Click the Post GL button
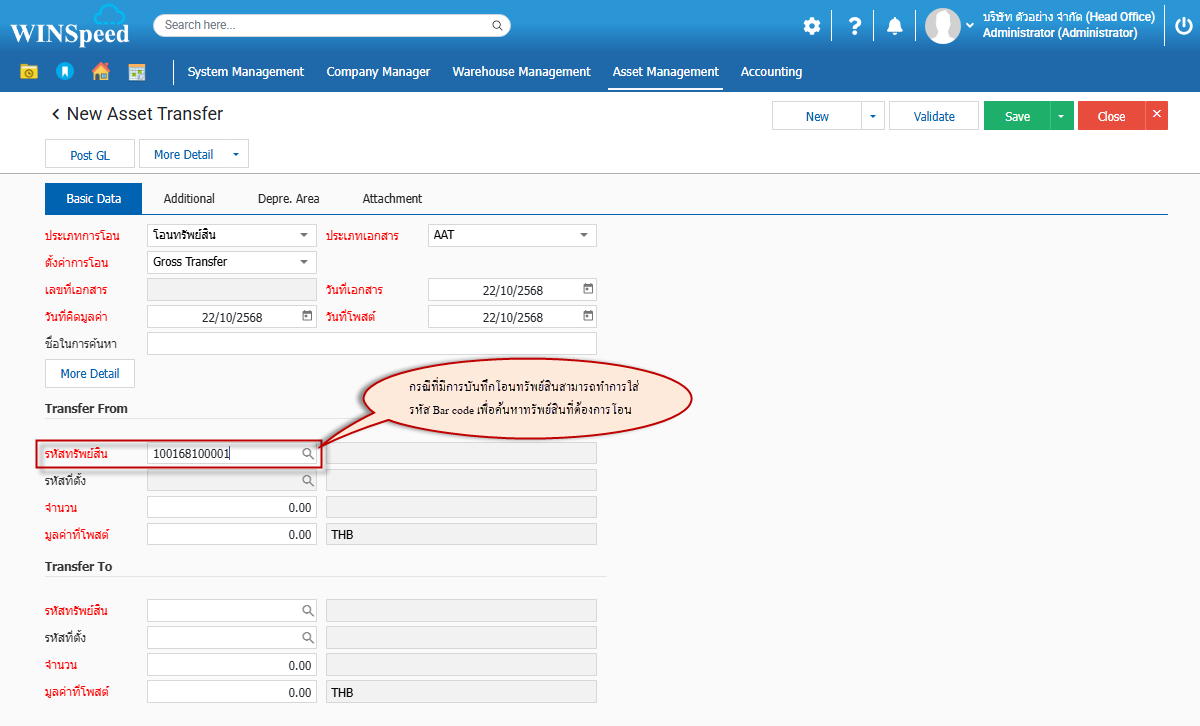Viewport: 1200px width, 726px height. click(90, 155)
